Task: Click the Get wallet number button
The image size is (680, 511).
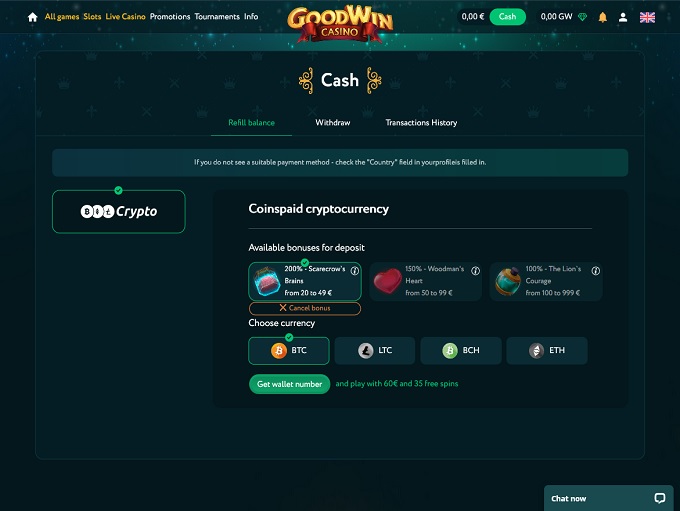Action: pos(289,384)
